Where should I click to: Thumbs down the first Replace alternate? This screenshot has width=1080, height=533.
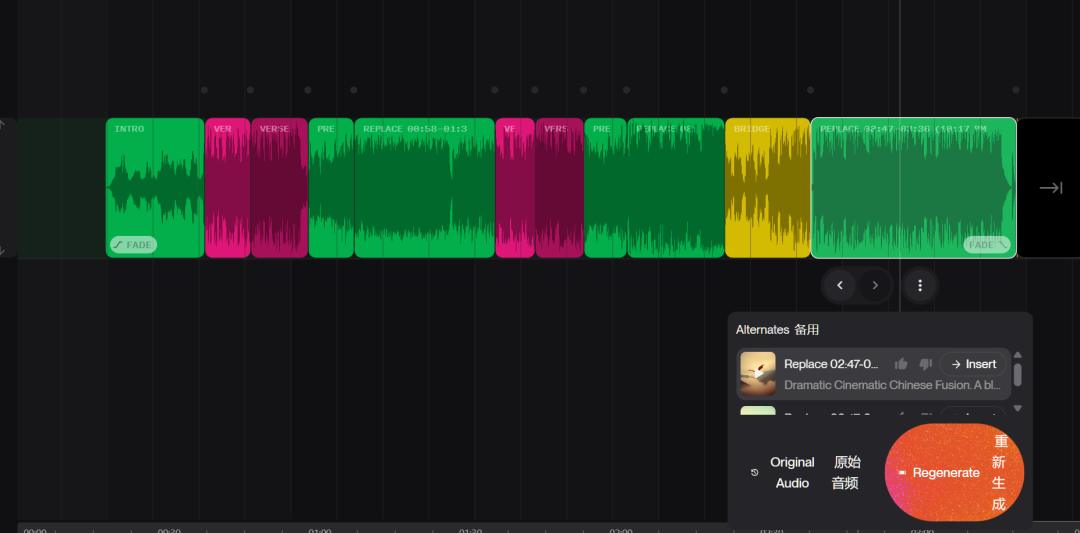925,364
